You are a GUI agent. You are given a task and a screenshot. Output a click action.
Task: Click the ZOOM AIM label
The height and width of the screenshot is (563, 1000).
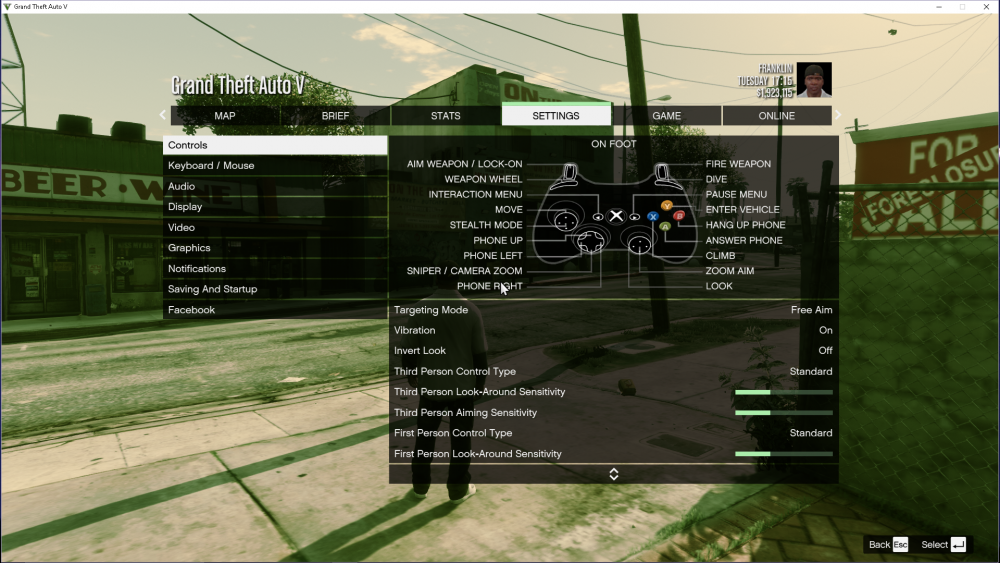click(x=730, y=271)
